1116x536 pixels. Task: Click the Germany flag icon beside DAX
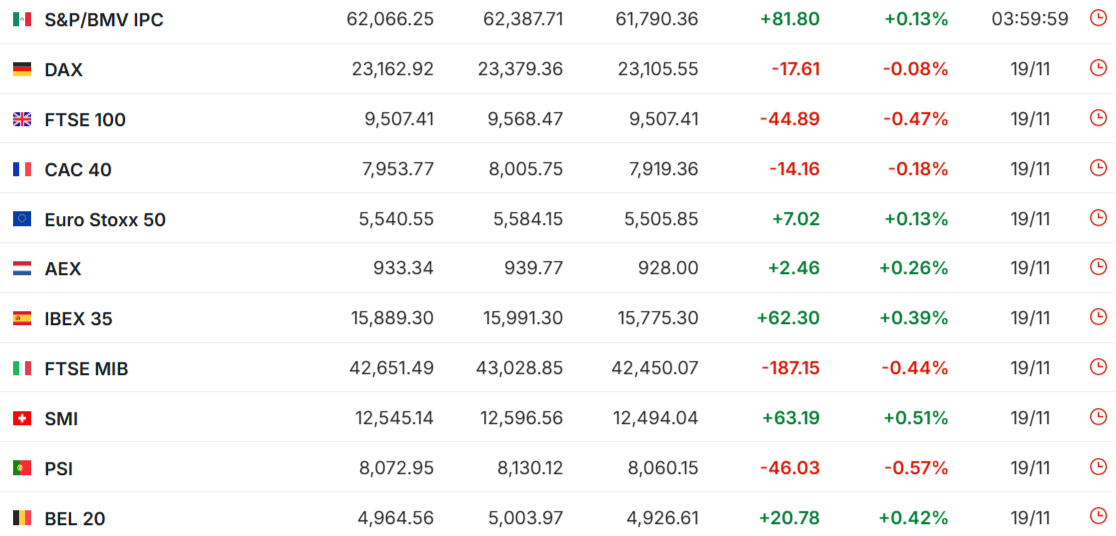pyautogui.click(x=22, y=69)
